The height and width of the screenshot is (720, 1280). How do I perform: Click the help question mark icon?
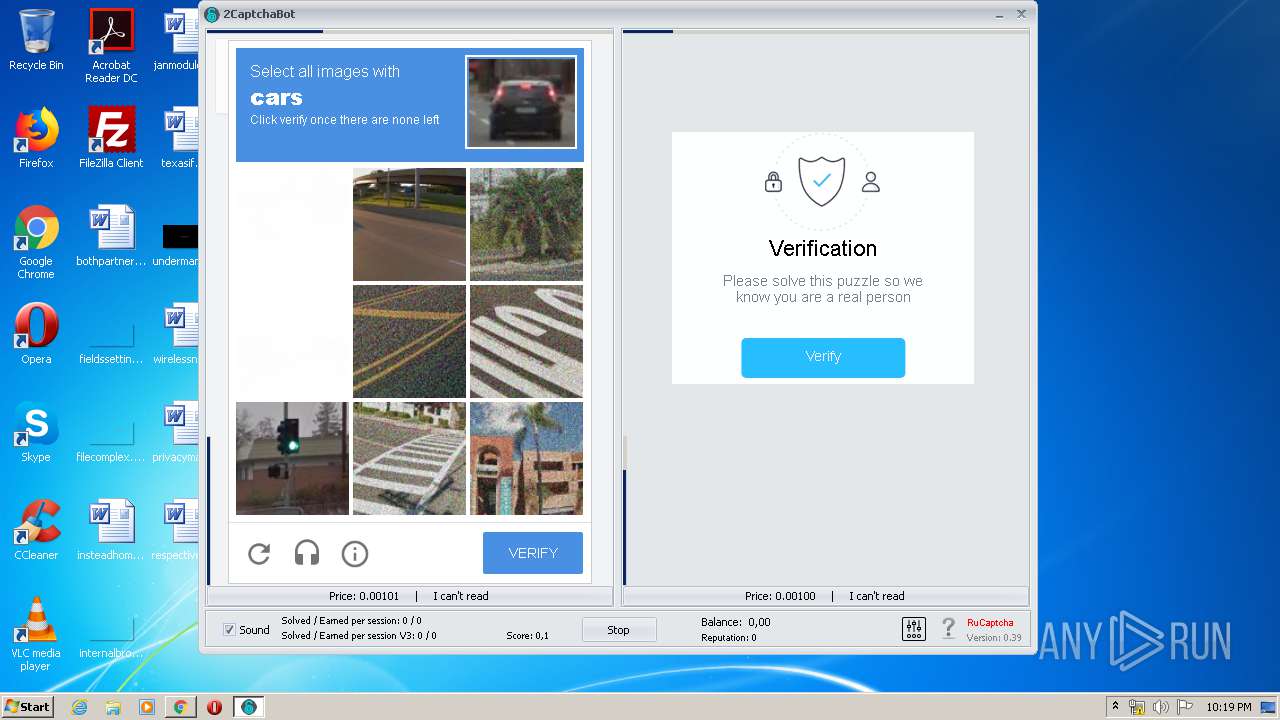coord(948,628)
